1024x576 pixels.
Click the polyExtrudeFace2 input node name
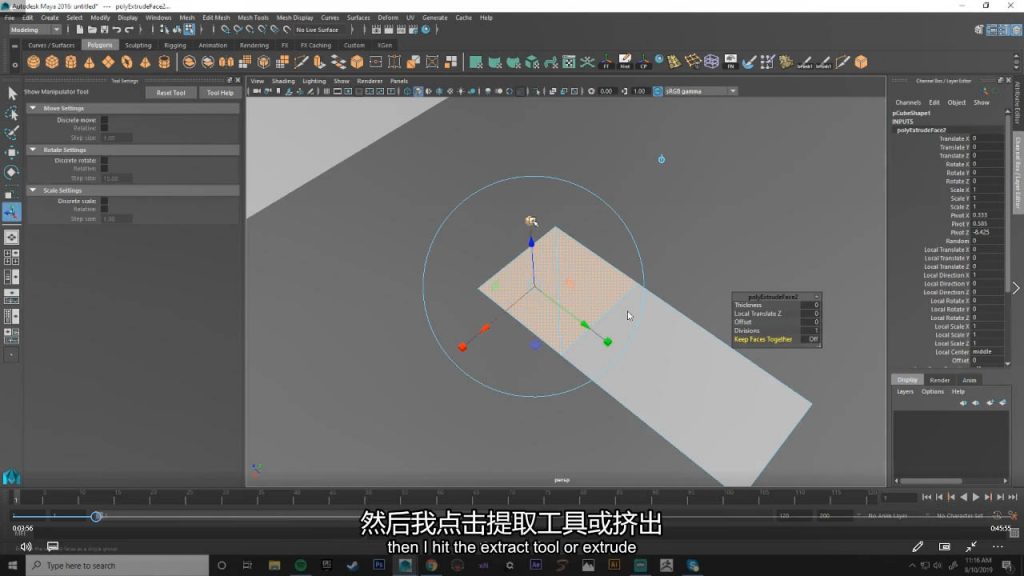click(x=921, y=130)
